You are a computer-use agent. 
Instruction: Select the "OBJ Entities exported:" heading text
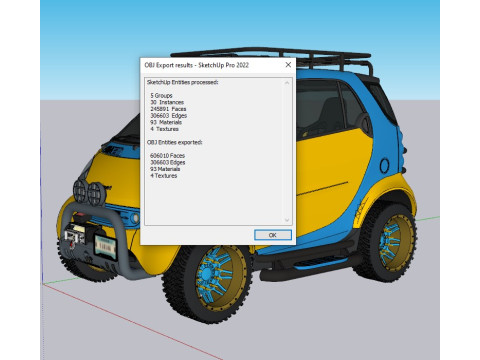174,142
